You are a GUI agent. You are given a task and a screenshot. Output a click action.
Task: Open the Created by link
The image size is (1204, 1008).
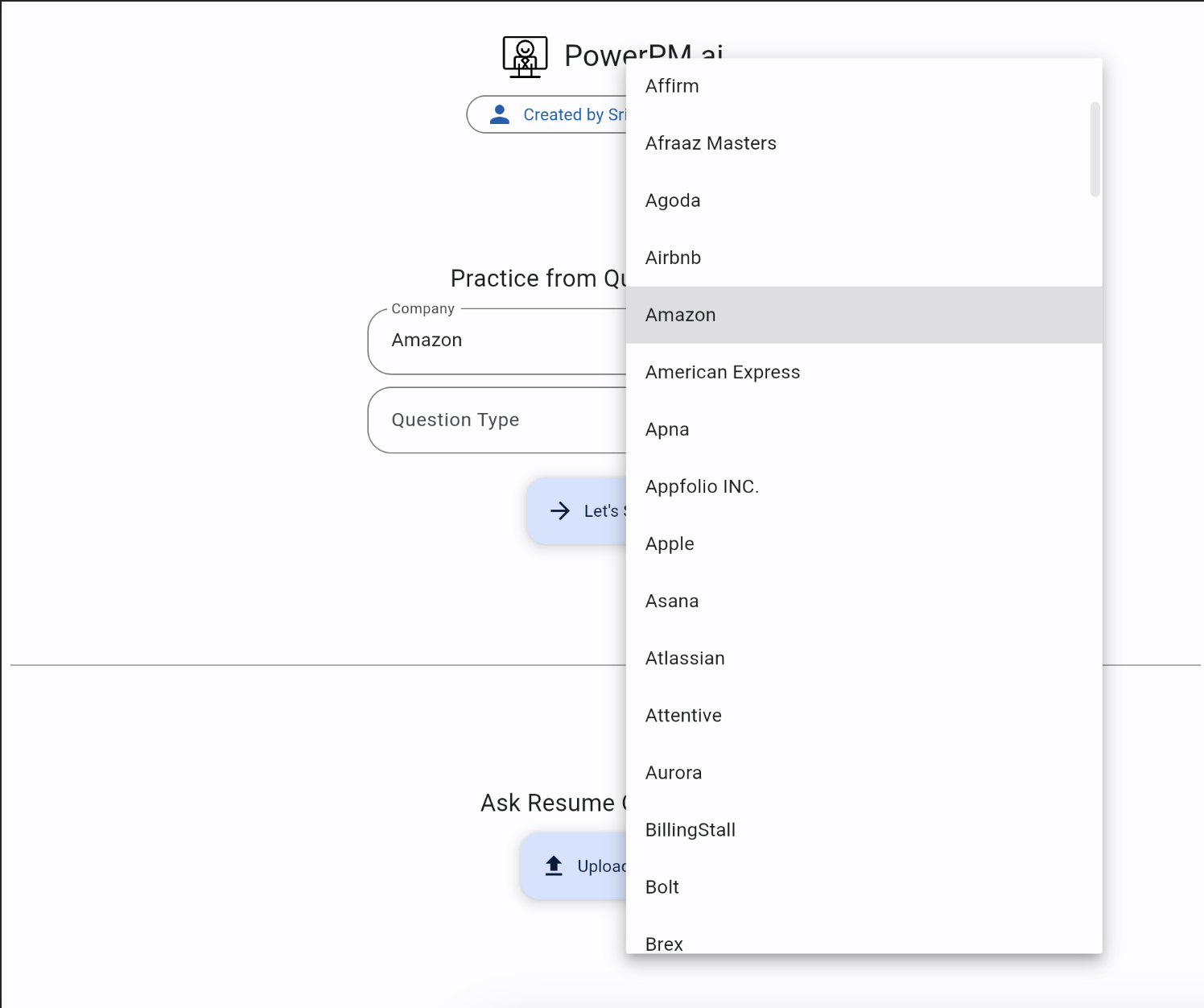pyautogui.click(x=547, y=114)
